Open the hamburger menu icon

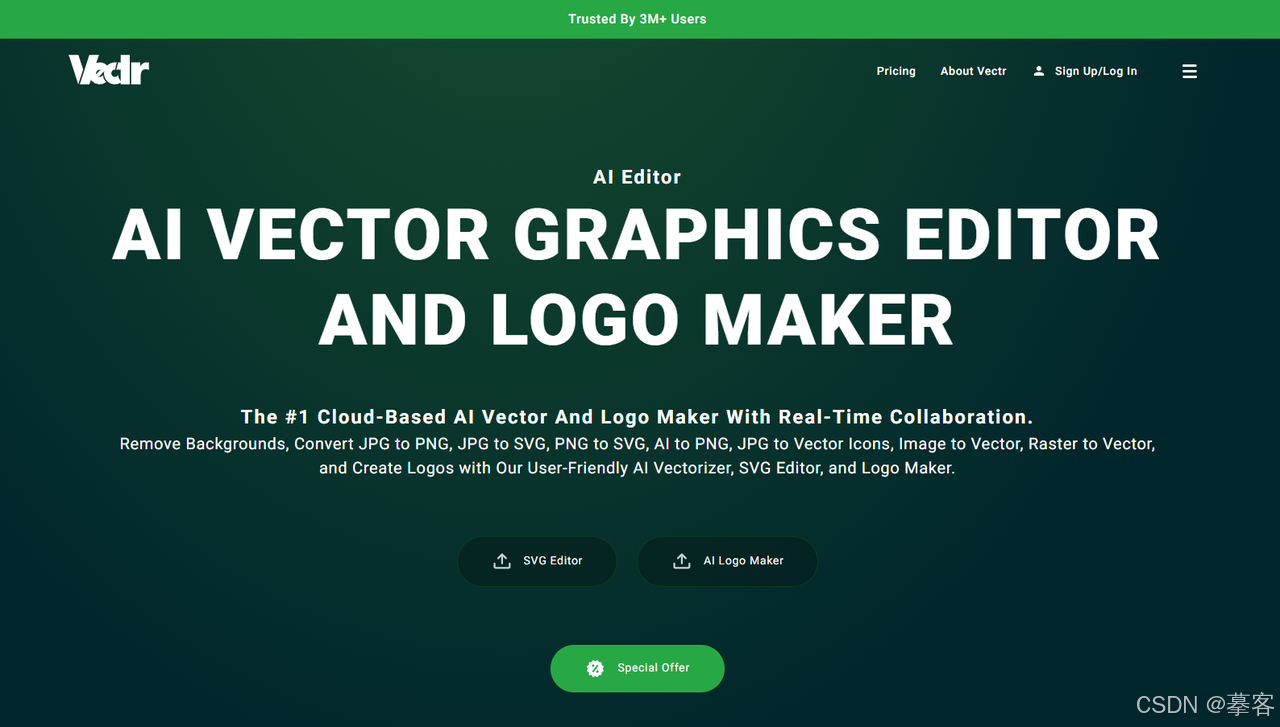pos(1189,71)
